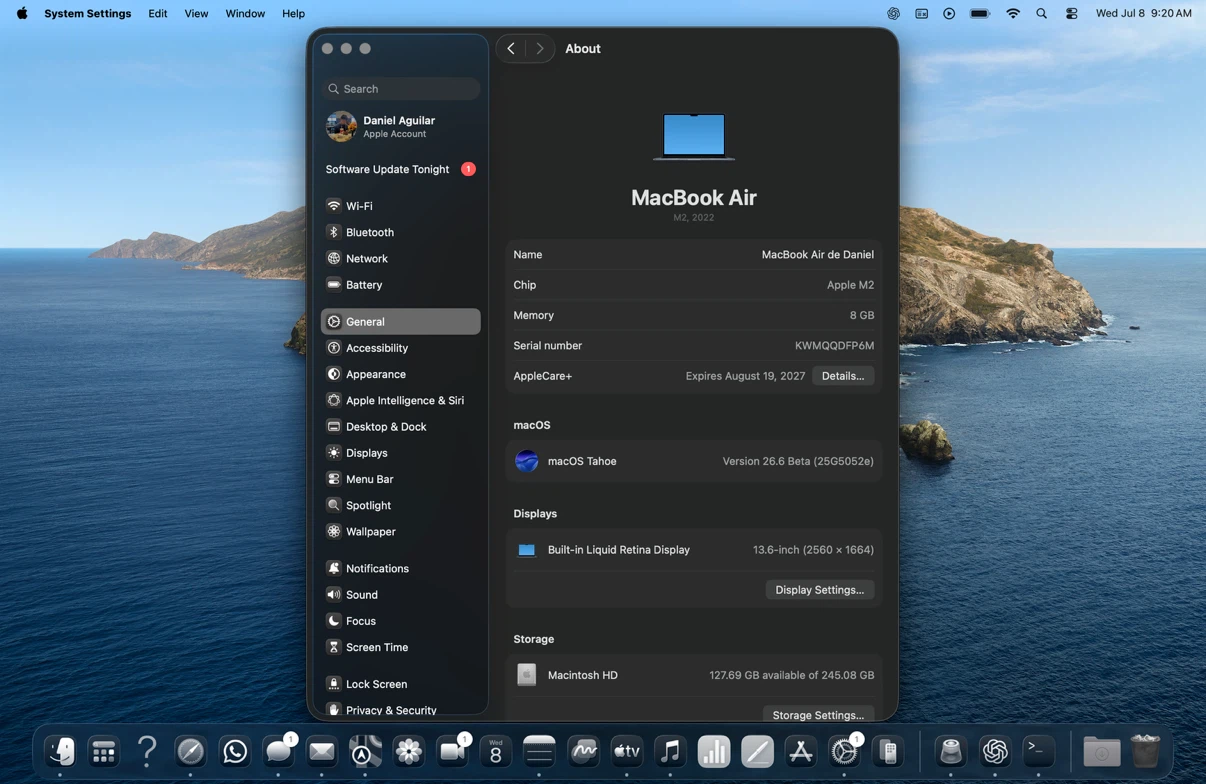Click the Wi-Fi status menu icon
This screenshot has width=1206, height=784.
(x=1013, y=14)
